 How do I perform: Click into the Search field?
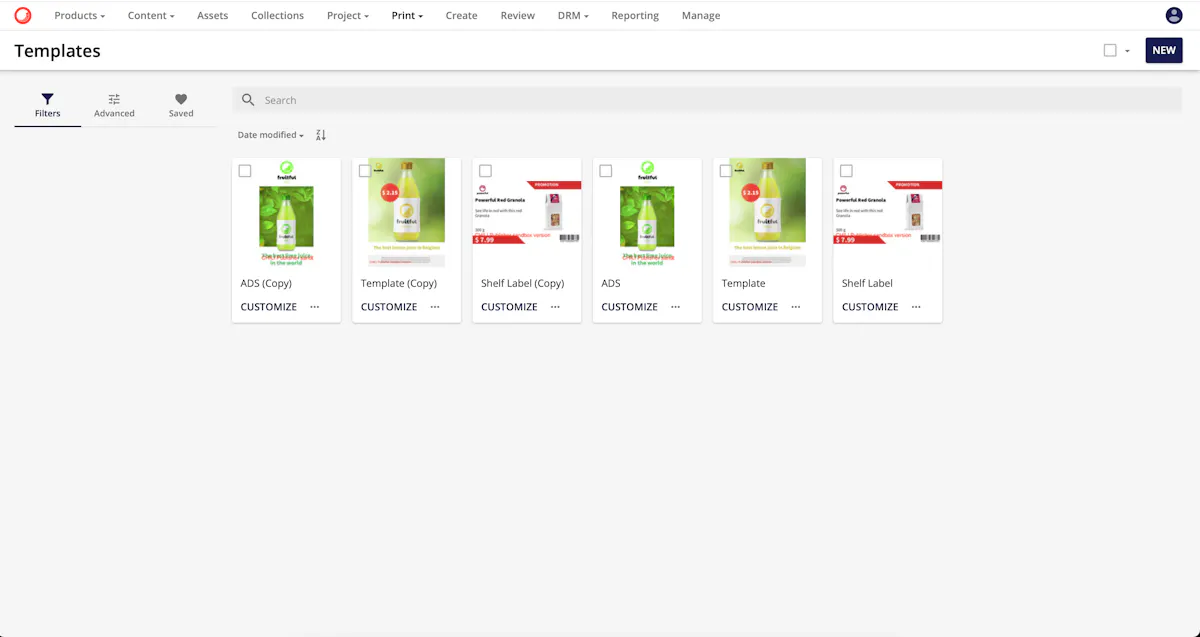[707, 100]
